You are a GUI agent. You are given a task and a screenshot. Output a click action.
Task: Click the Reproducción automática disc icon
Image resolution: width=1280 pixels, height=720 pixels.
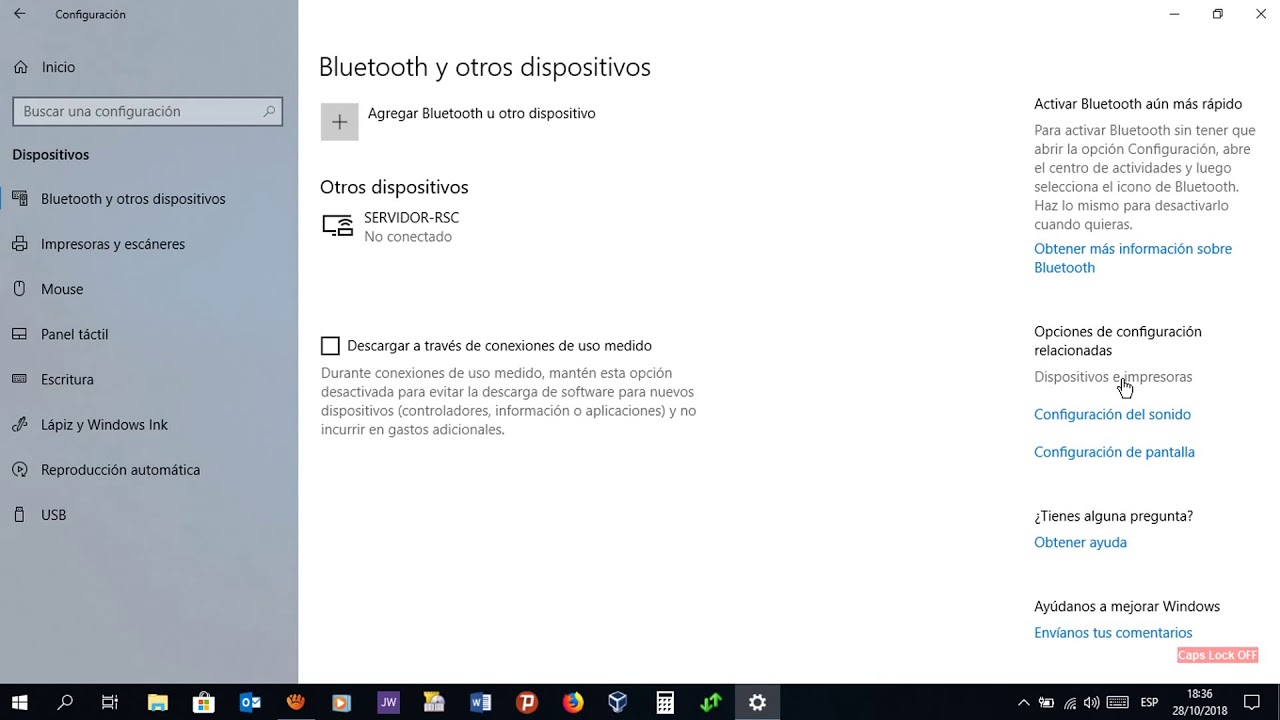pyautogui.click(x=19, y=470)
